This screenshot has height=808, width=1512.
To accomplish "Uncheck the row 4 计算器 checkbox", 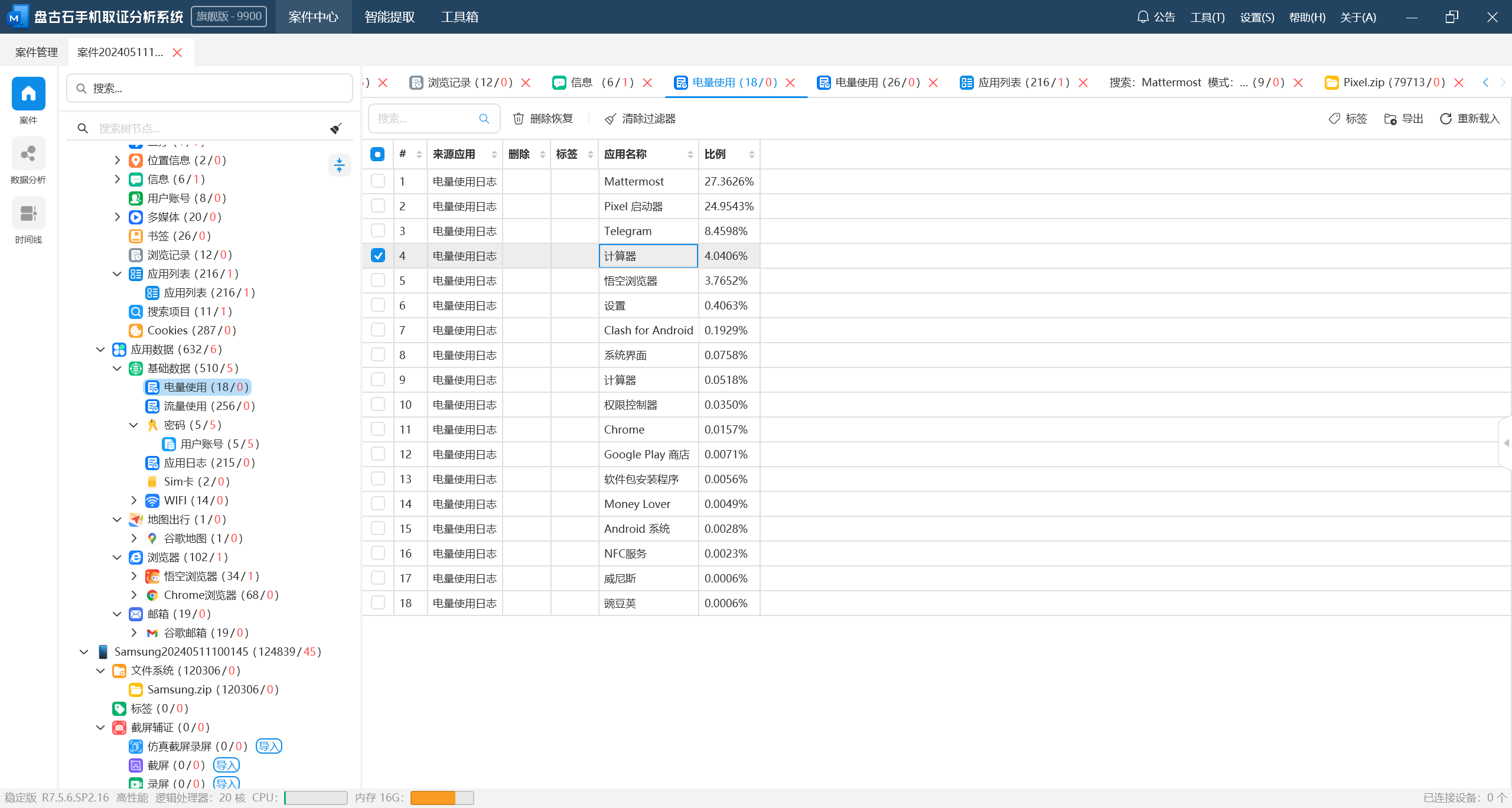I will [378, 256].
